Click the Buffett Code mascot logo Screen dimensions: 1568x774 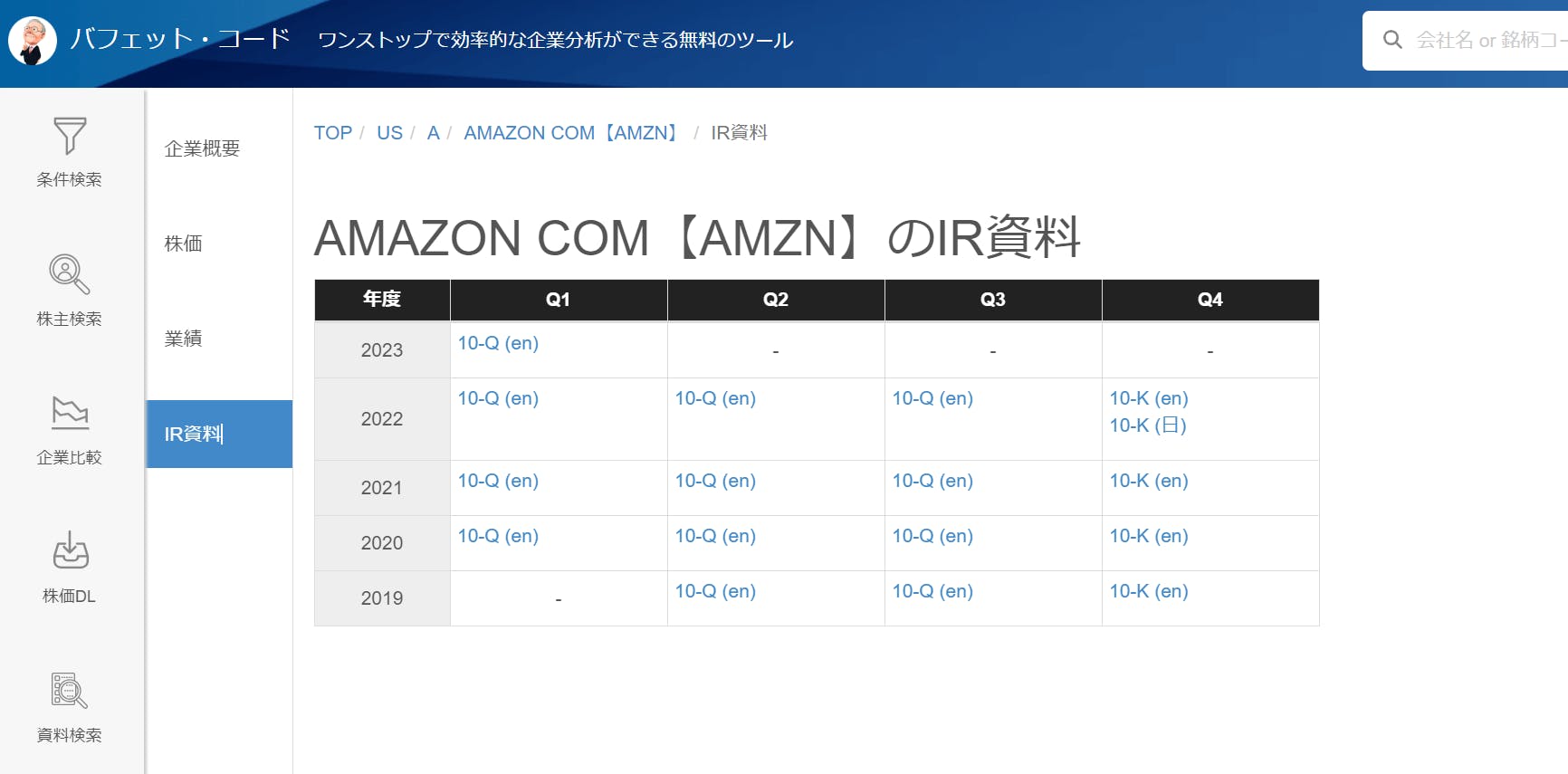33,41
